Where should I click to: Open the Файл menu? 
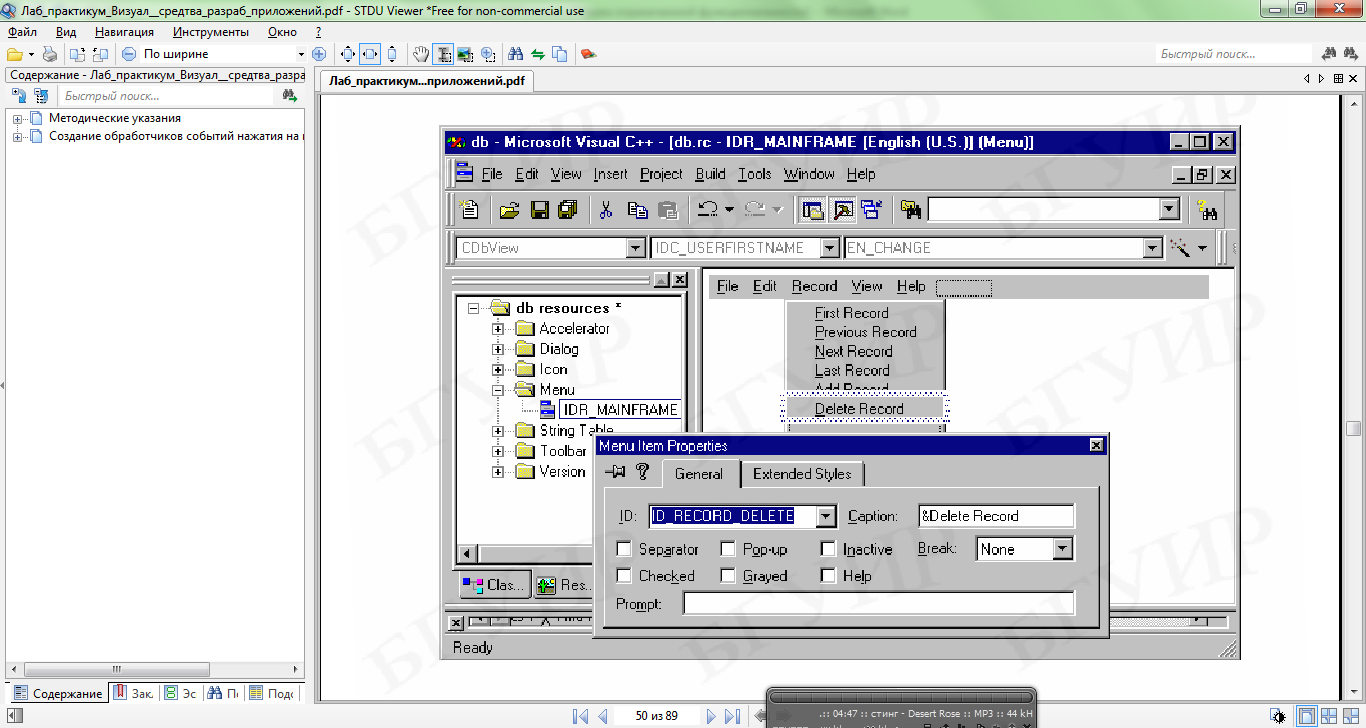(x=21, y=32)
